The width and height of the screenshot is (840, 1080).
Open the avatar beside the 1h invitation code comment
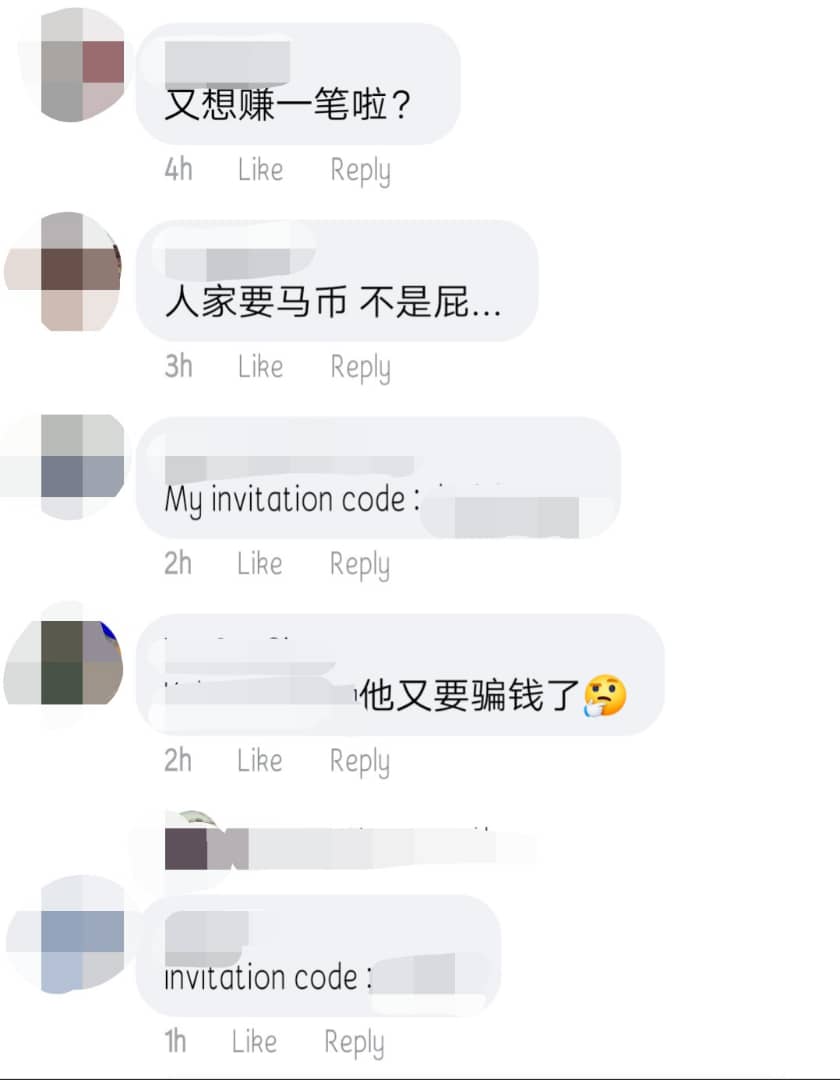67,935
